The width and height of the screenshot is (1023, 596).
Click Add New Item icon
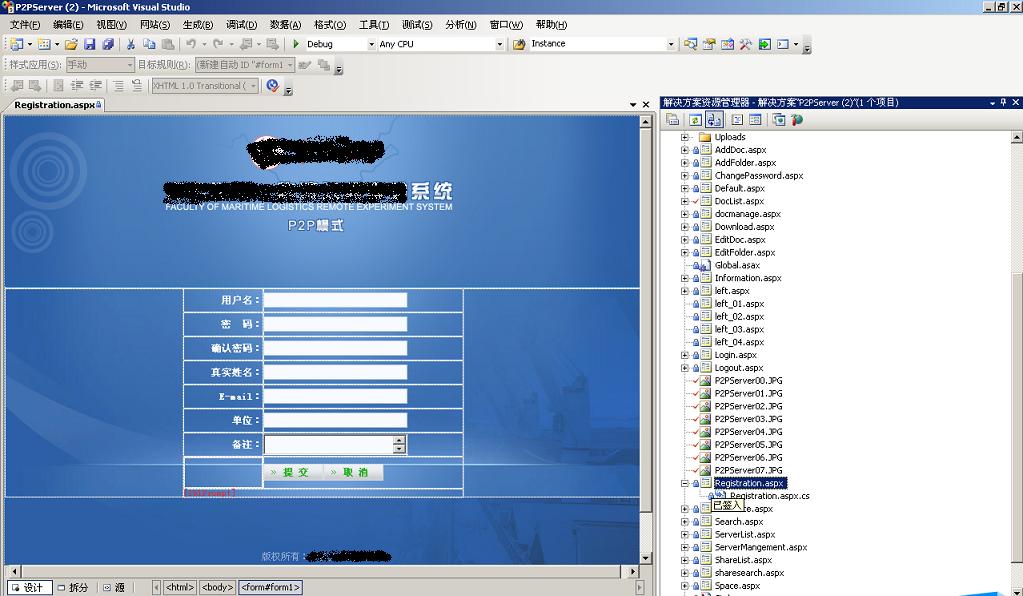pyautogui.click(x=44, y=44)
